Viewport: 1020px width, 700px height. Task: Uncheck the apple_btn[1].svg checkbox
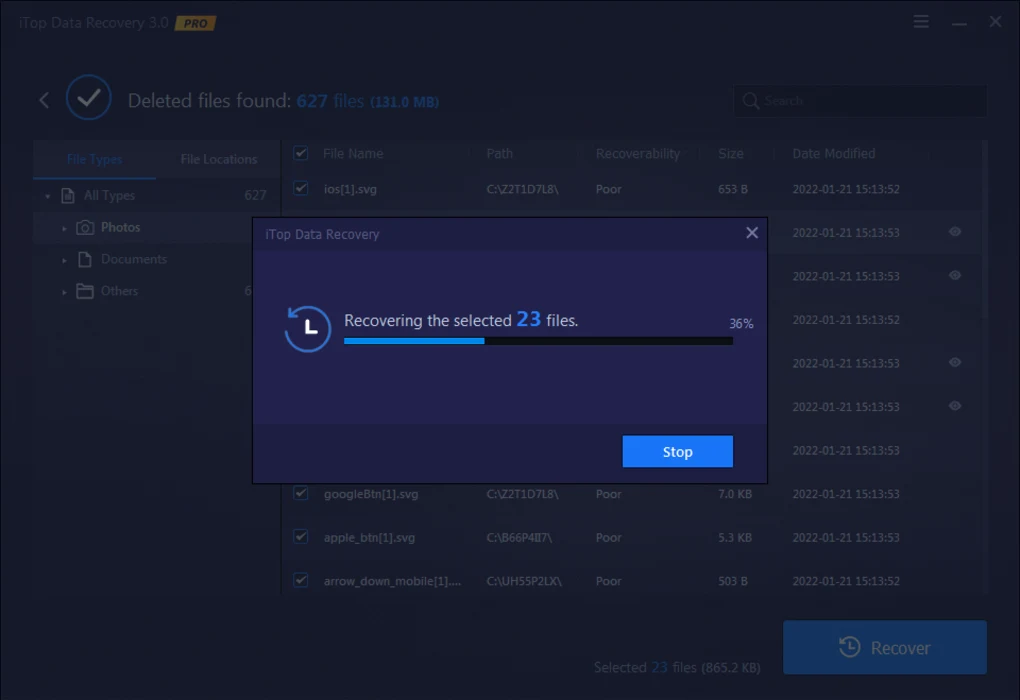coord(300,537)
